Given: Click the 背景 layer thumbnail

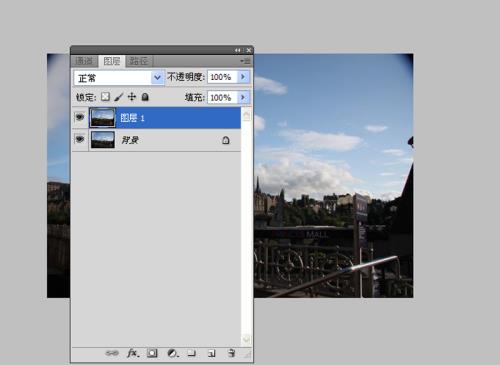Looking at the screenshot, I should [103, 140].
